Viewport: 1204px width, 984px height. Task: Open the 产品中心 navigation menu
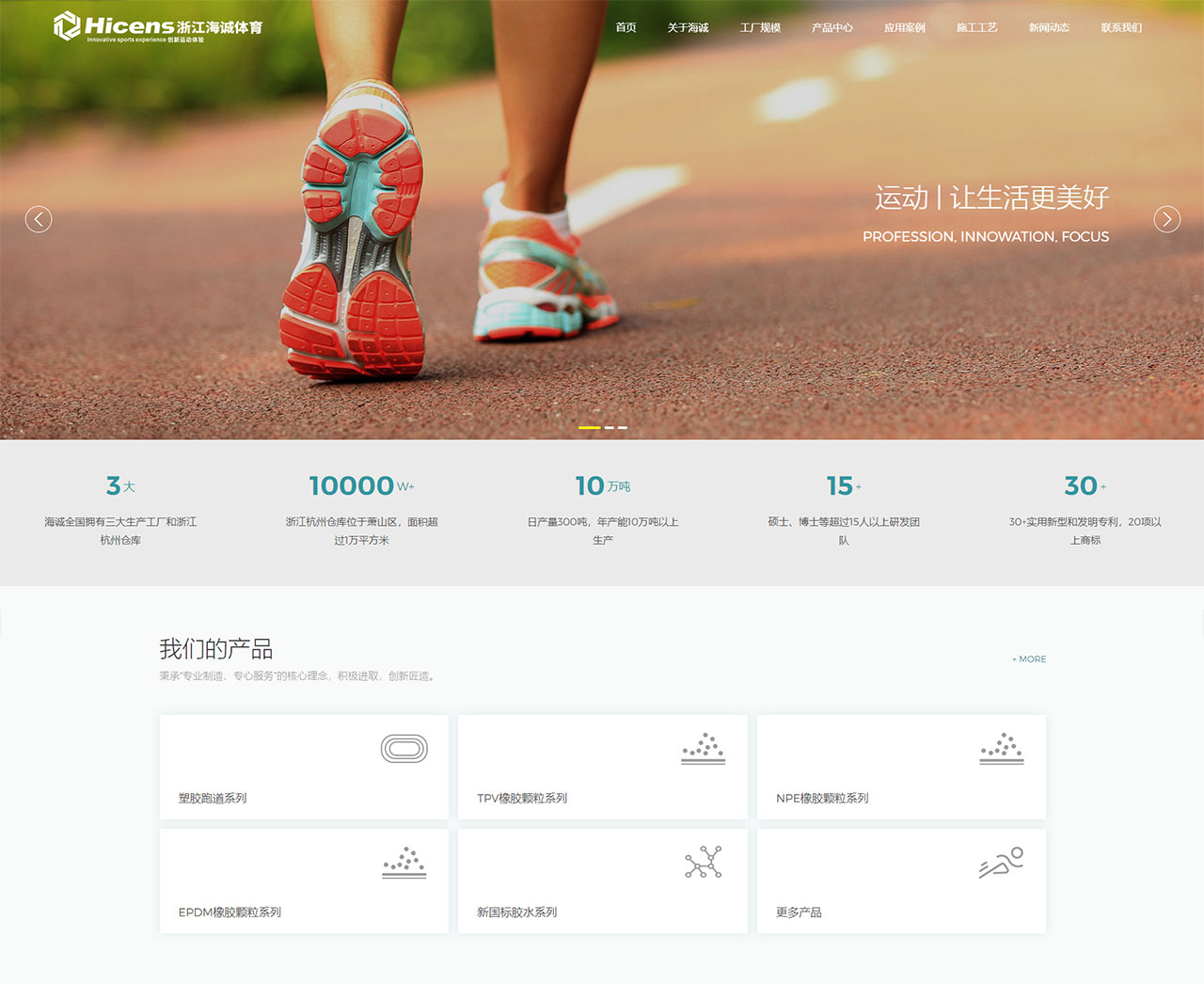832,27
